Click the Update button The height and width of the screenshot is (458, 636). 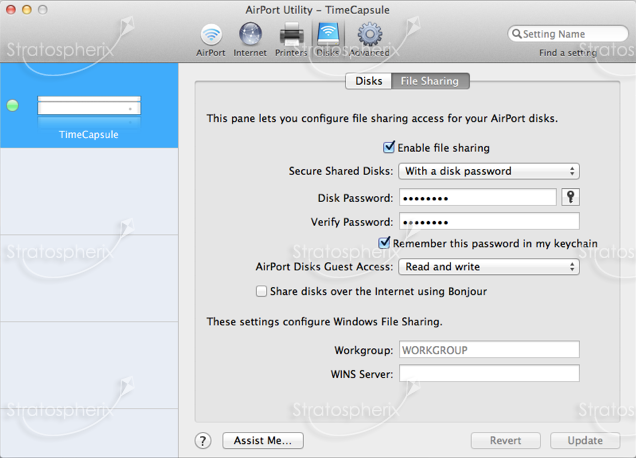[x=585, y=441]
